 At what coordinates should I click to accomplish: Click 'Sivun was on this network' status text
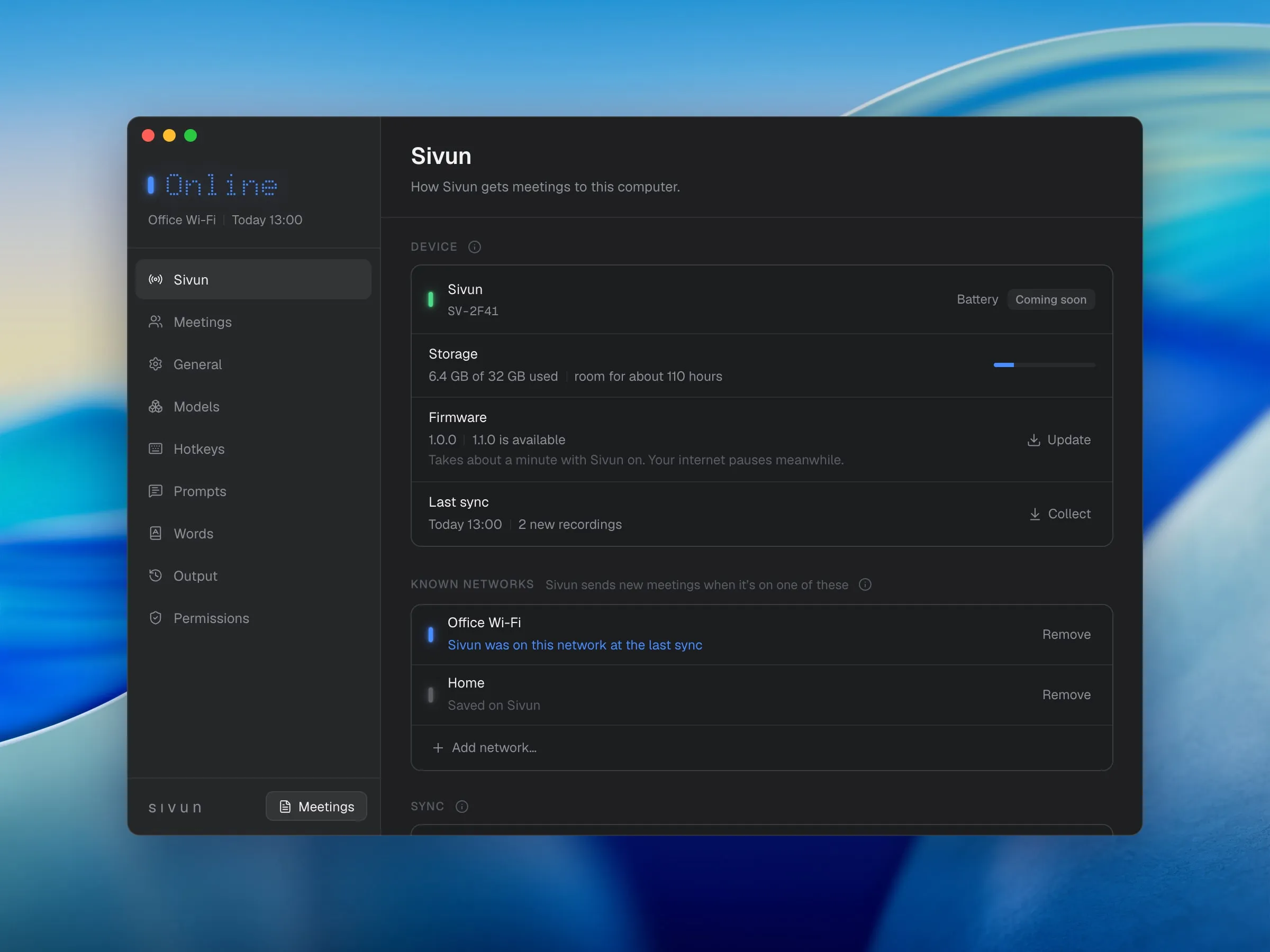click(x=575, y=645)
